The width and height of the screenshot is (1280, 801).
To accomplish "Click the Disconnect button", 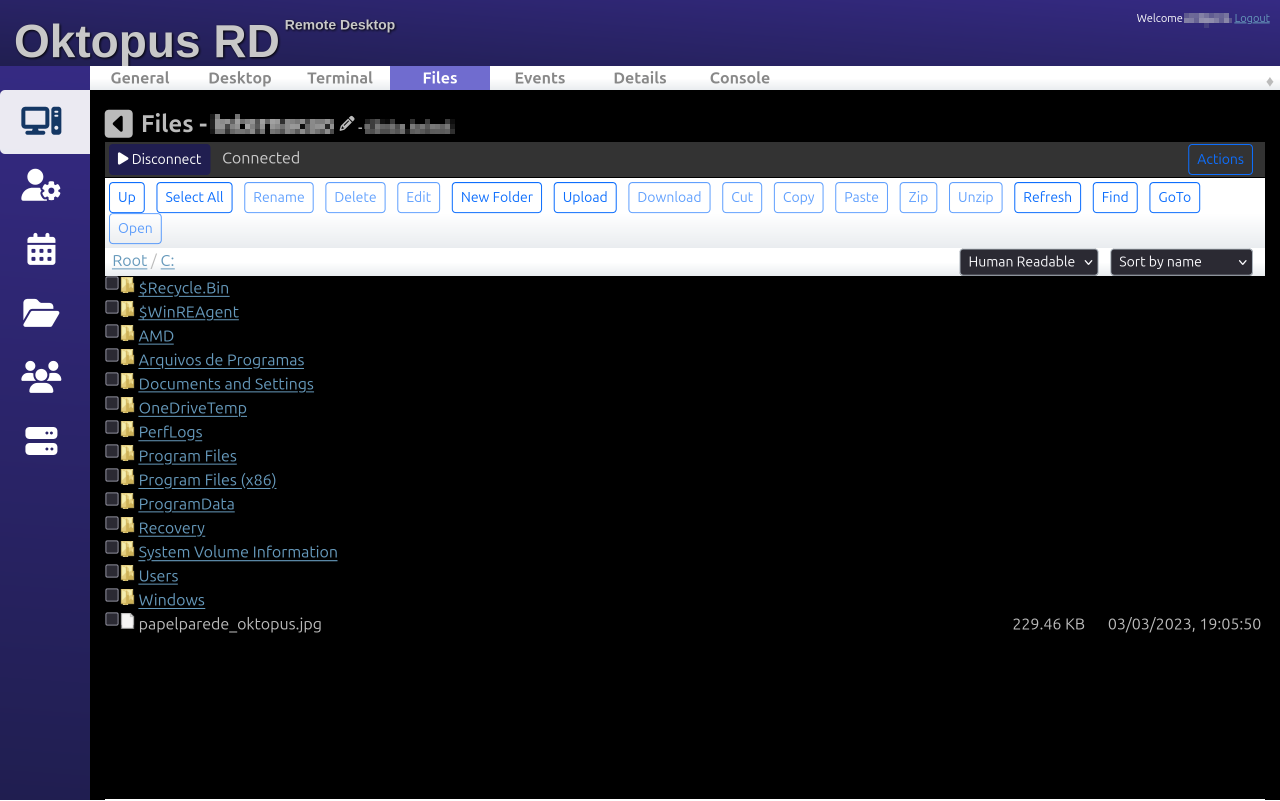I will coord(160,159).
